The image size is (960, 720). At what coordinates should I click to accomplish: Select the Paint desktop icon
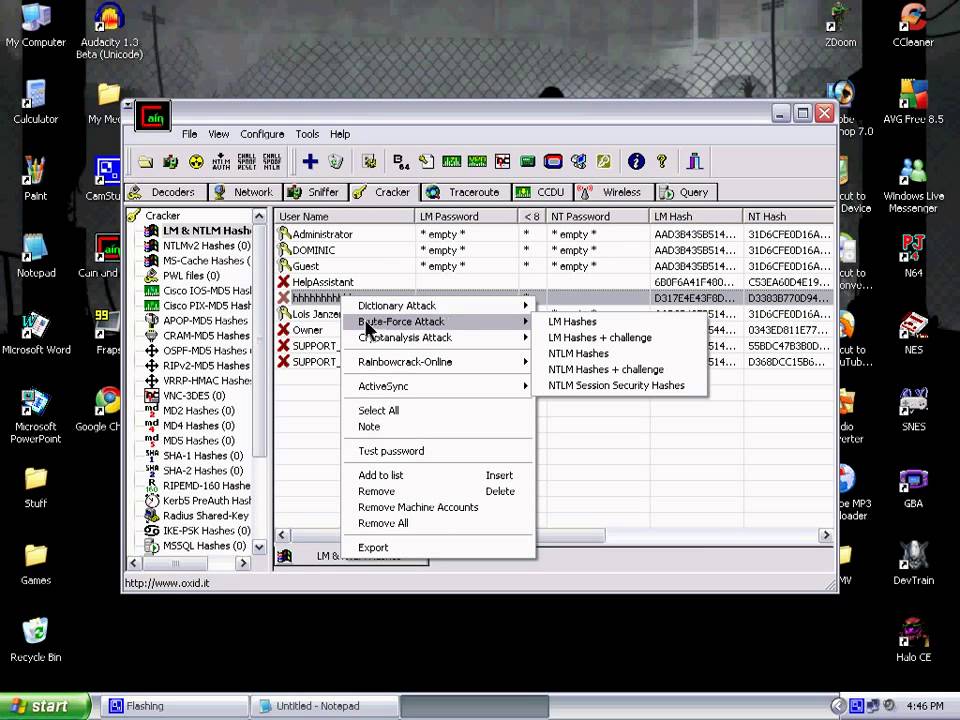pos(36,179)
